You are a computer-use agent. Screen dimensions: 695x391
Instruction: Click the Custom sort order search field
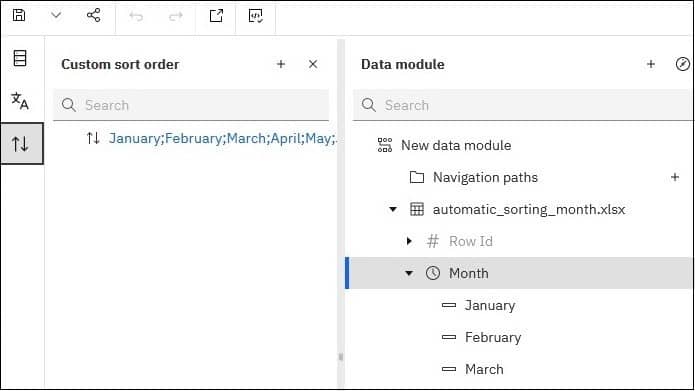pyautogui.click(x=191, y=105)
